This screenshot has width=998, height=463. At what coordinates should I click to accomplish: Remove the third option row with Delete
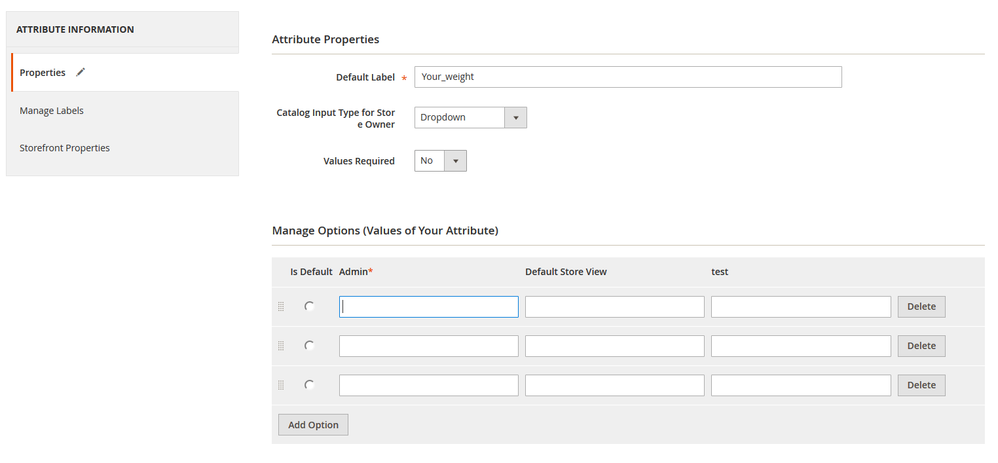coord(920,385)
